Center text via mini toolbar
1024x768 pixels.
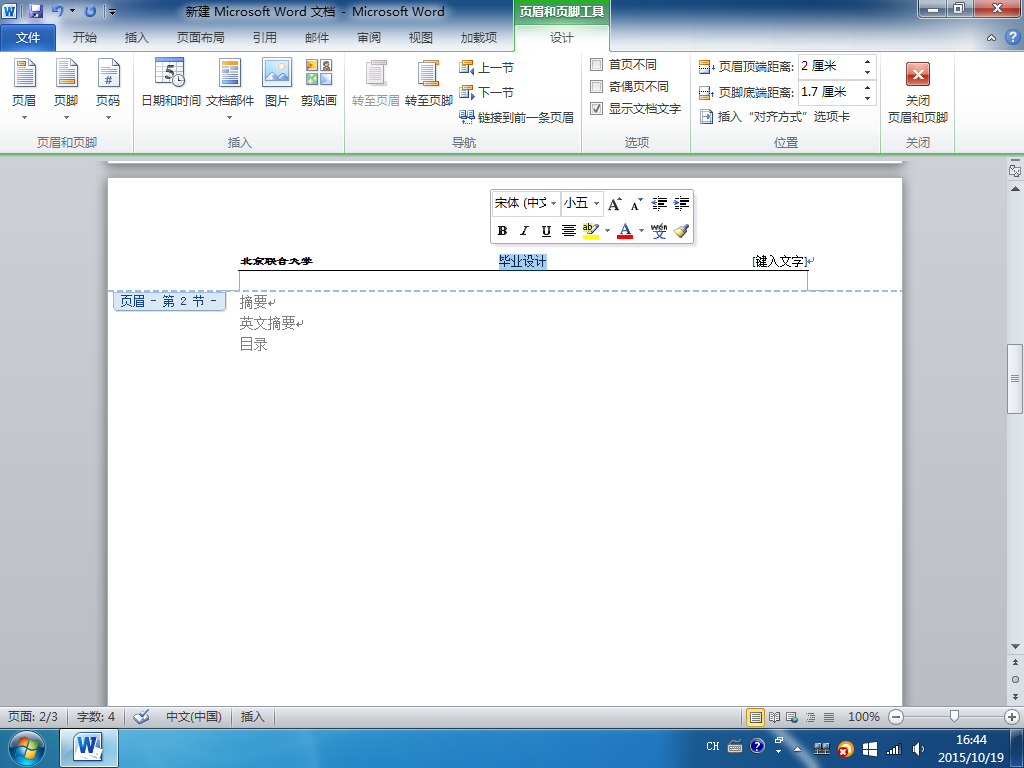(569, 231)
